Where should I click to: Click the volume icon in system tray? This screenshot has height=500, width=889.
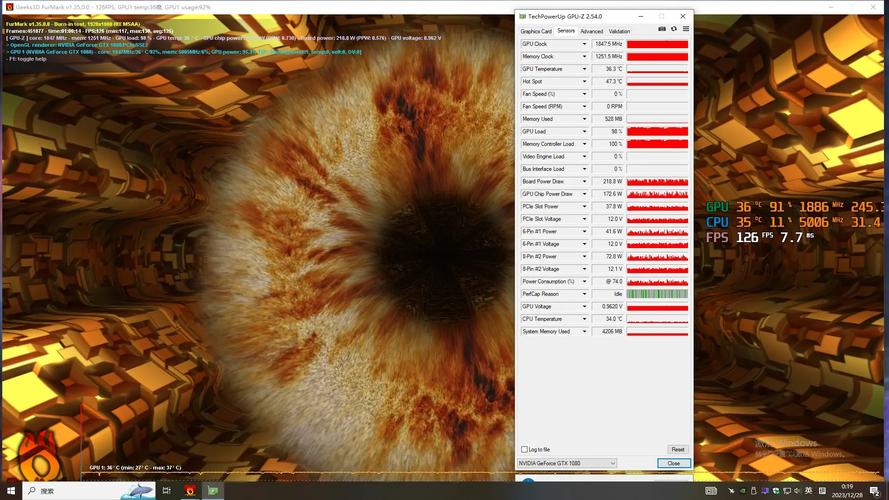(798, 491)
